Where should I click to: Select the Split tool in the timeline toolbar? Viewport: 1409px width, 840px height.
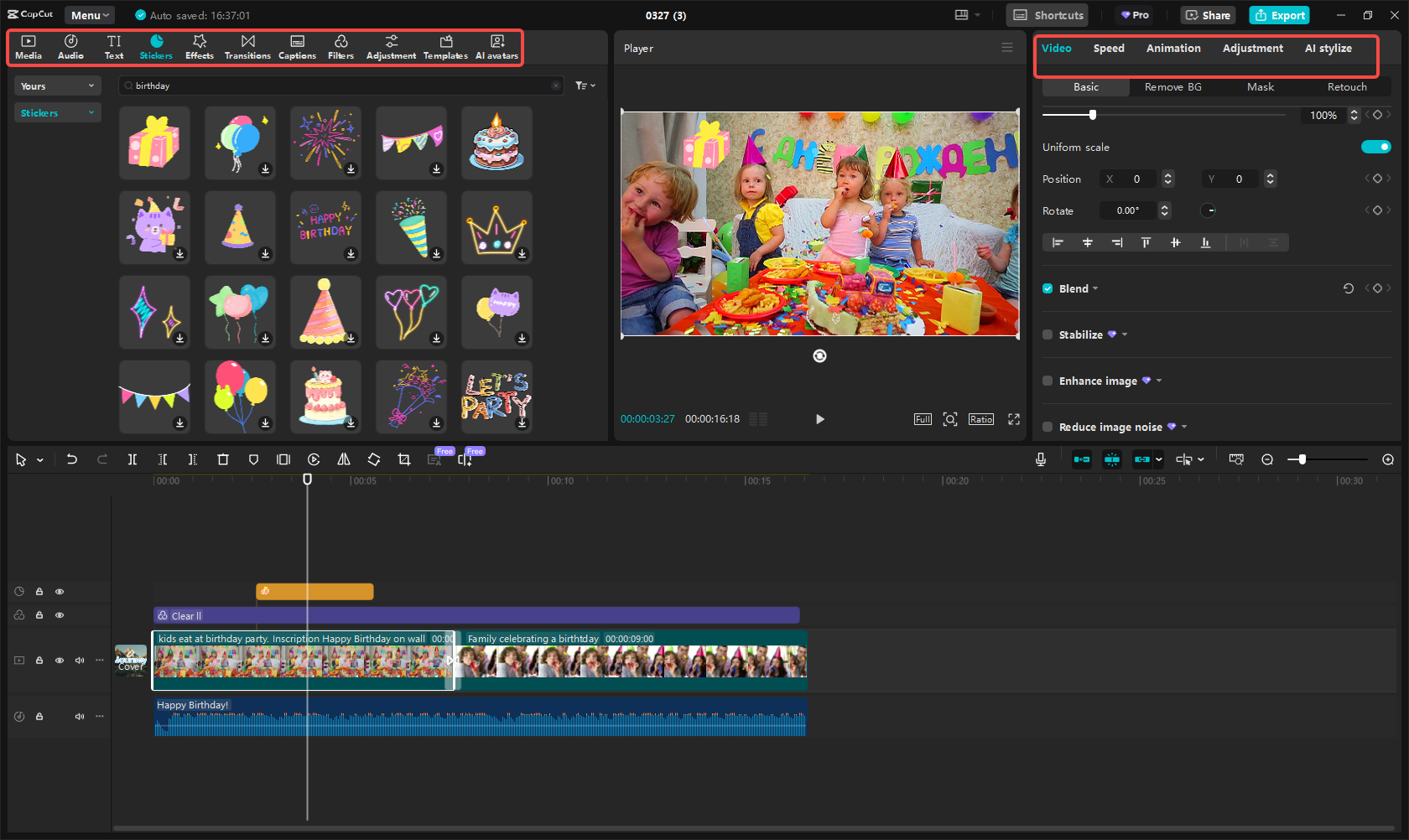pyautogui.click(x=133, y=459)
